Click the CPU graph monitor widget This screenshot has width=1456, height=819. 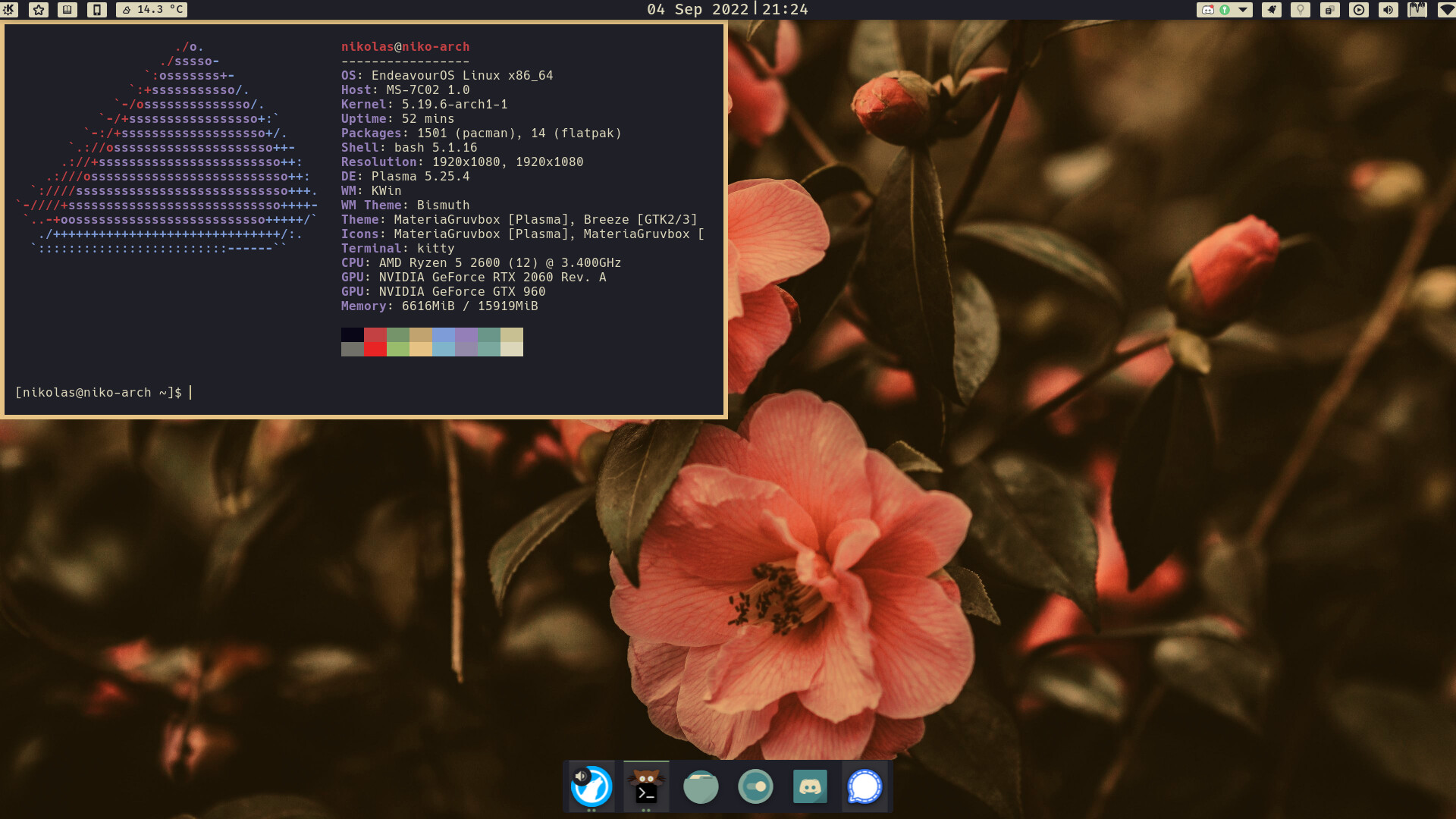1417,10
